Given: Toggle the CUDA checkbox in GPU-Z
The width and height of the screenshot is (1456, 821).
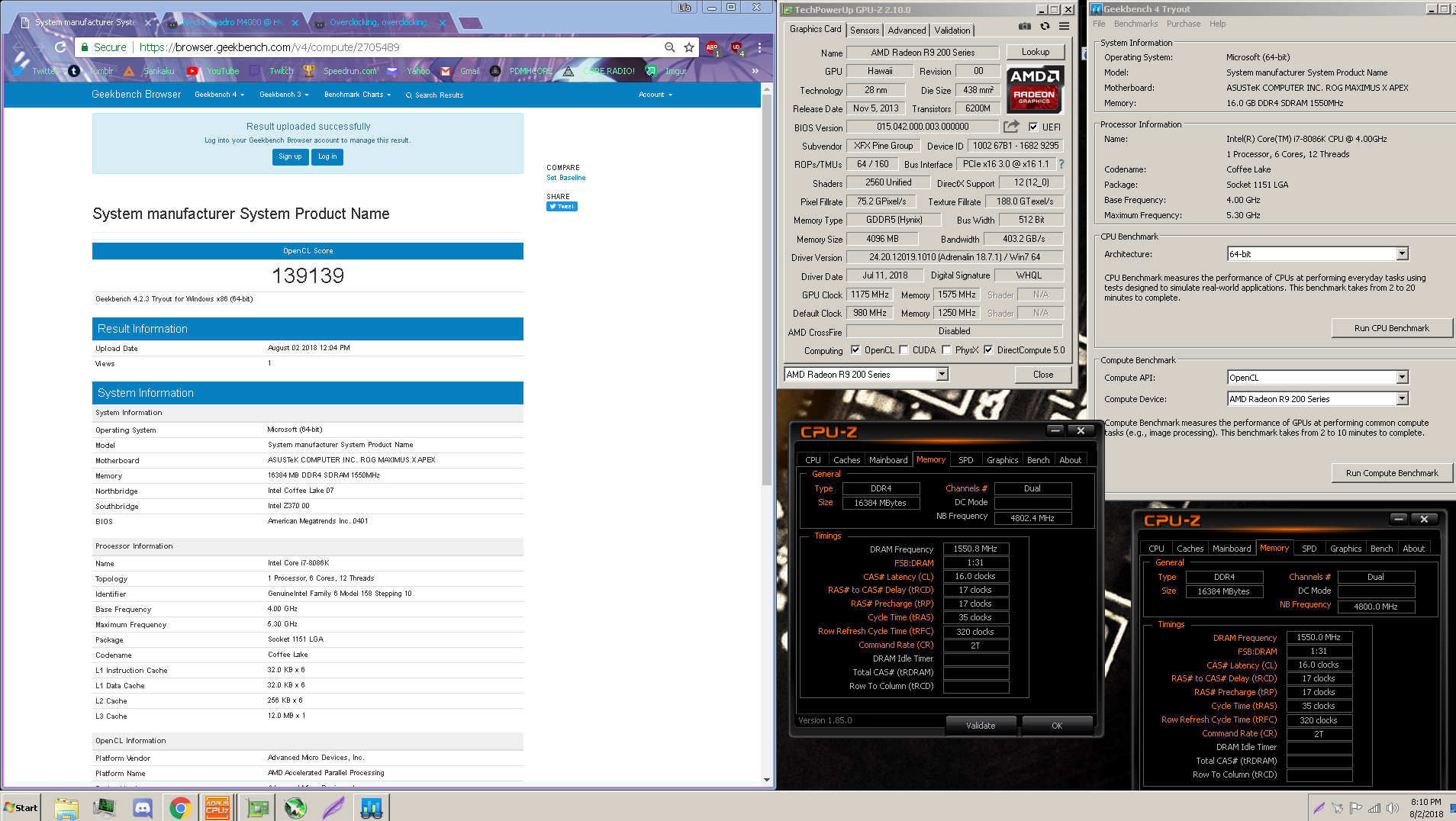Looking at the screenshot, I should [904, 350].
